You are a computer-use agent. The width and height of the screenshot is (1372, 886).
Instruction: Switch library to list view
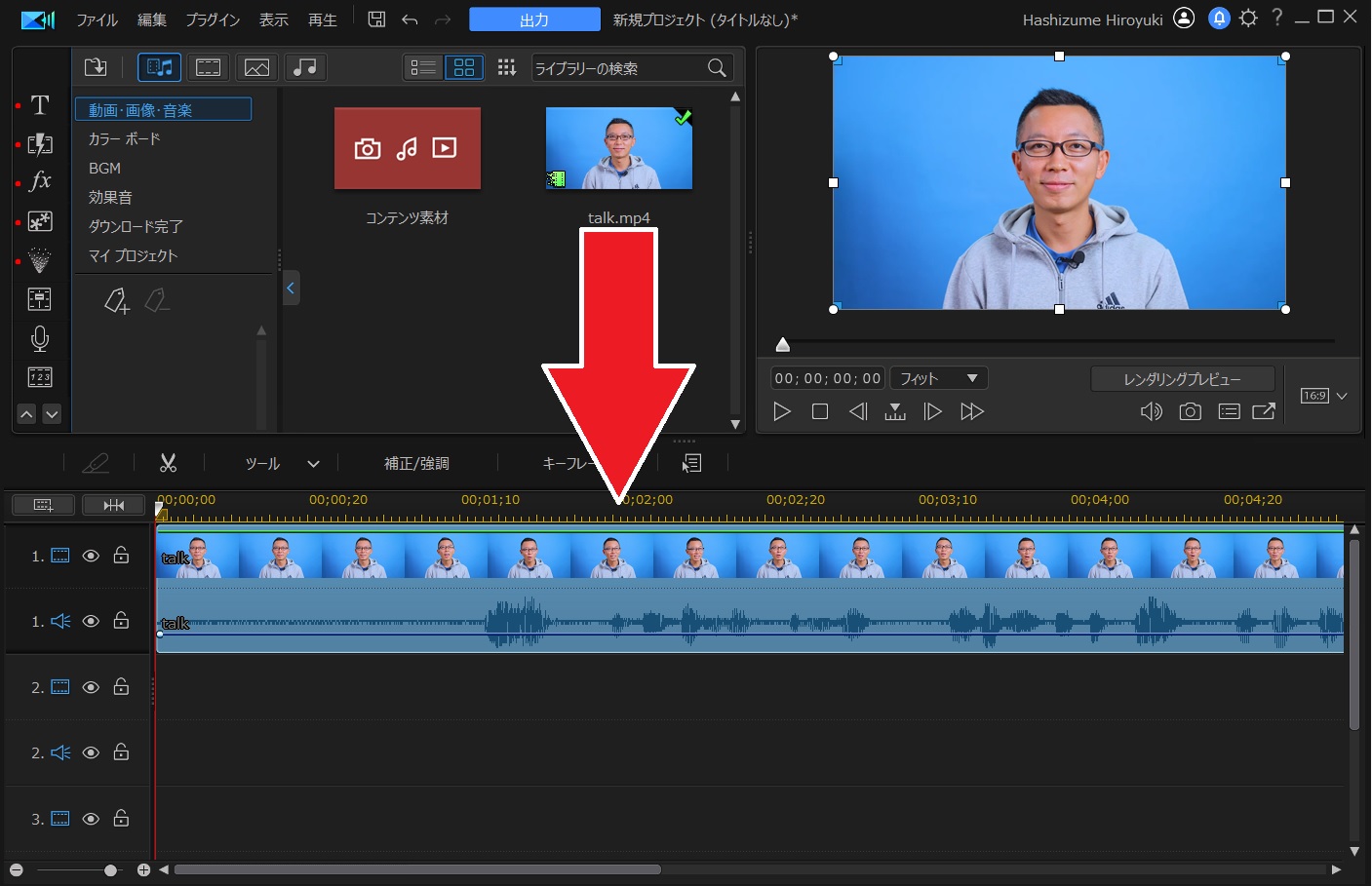(x=423, y=67)
